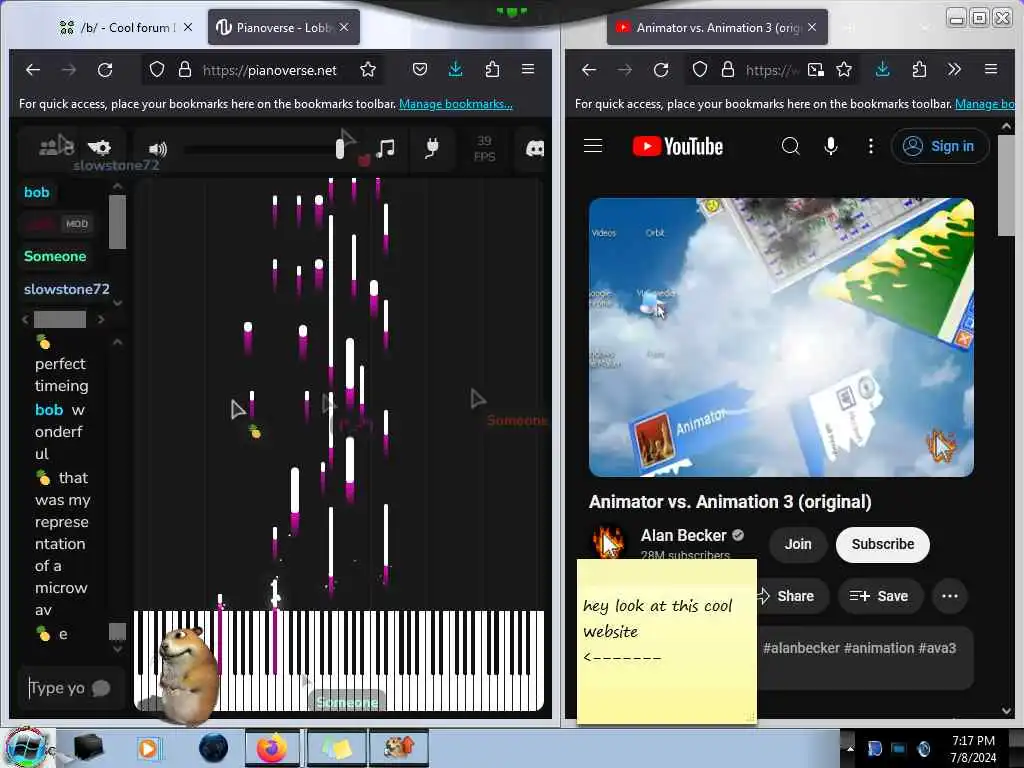Screen dimensions: 1024x768
Task: Close the Animator vs. Animation tab
Action: click(812, 27)
